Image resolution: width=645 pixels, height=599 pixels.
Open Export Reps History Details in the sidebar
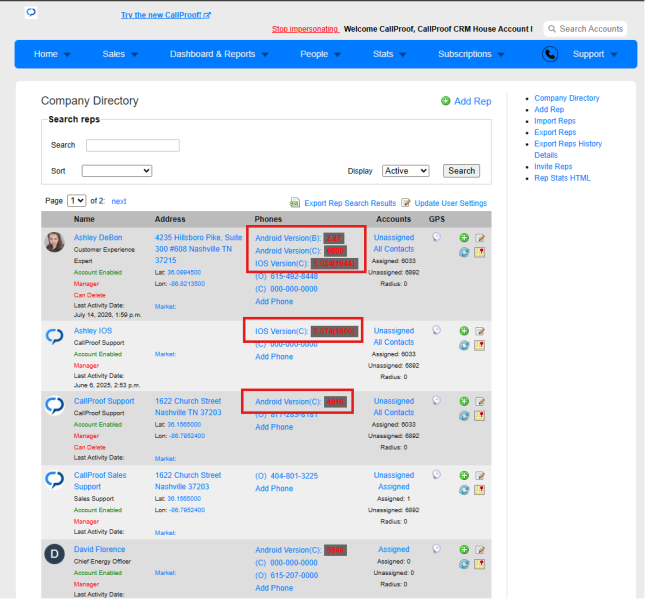[x=568, y=149]
